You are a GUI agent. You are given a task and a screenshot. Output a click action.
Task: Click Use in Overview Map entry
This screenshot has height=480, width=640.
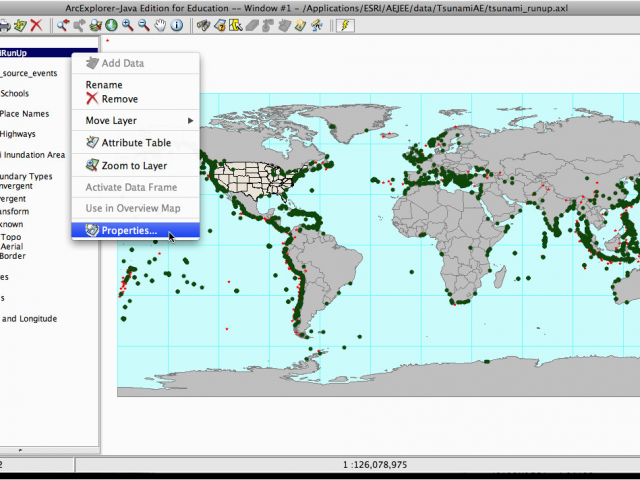click(133, 208)
